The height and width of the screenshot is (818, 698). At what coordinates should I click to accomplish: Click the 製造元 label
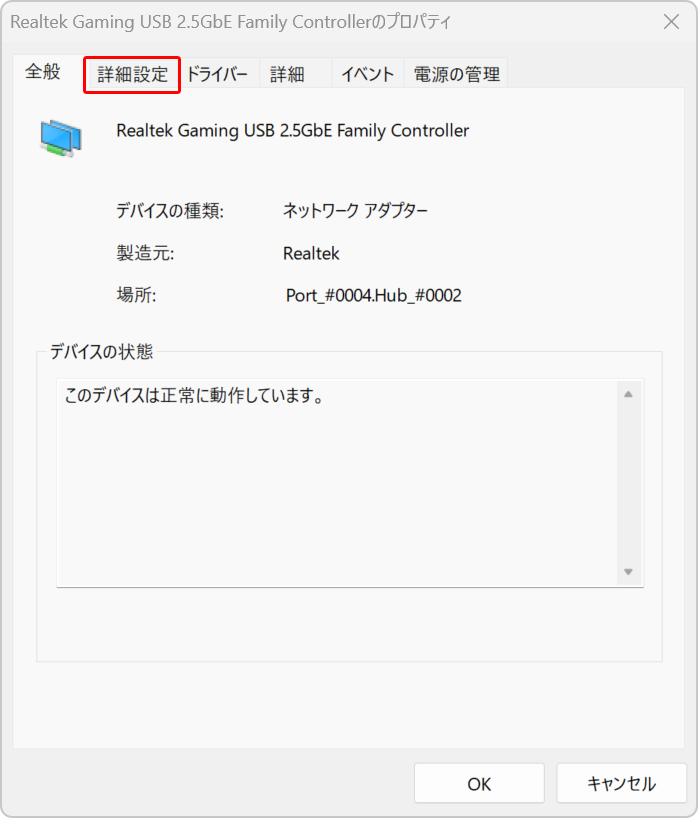145,254
